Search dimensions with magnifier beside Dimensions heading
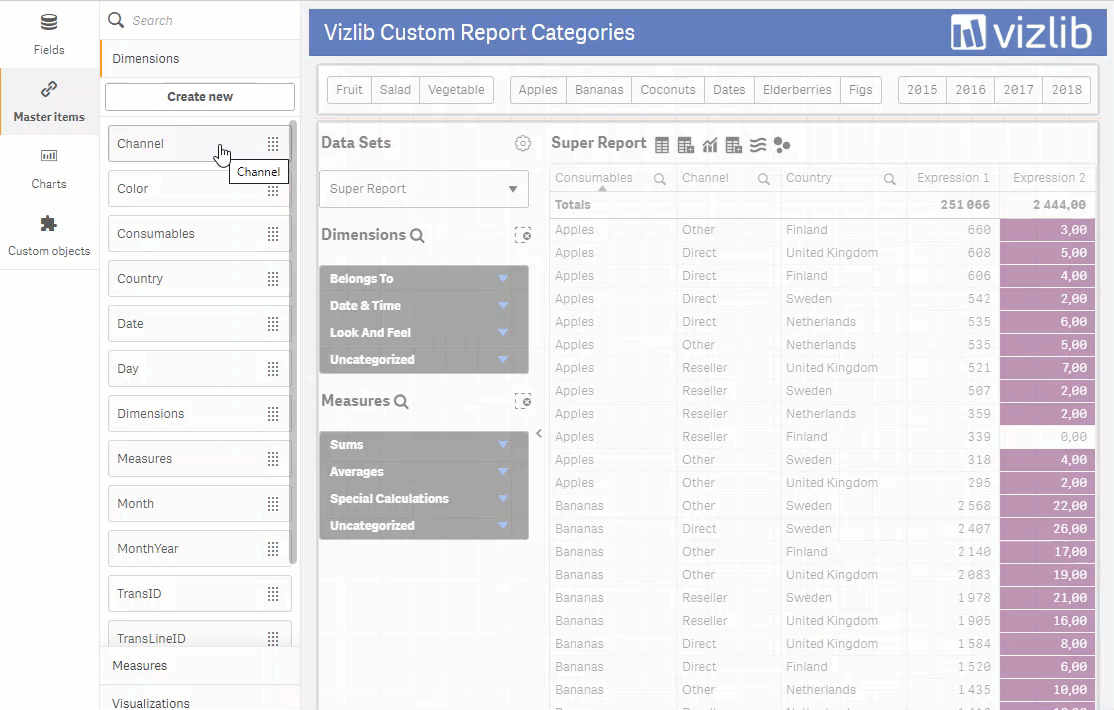The width and height of the screenshot is (1114, 710). tap(417, 235)
